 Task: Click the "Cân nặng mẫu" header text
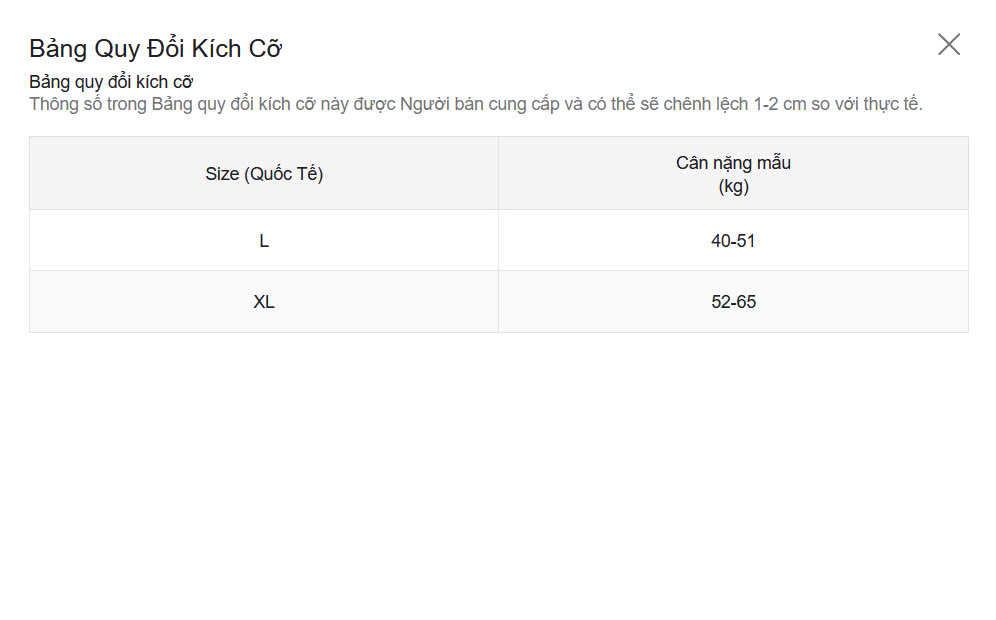[x=733, y=163]
